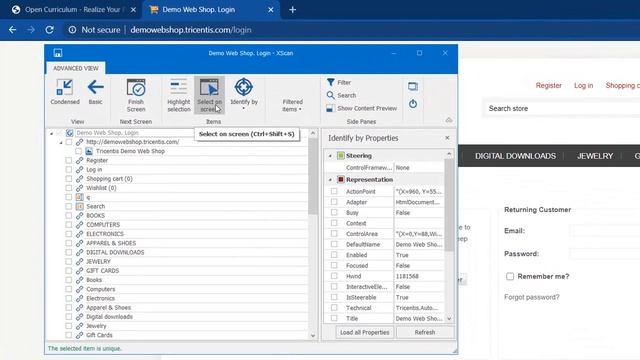Image resolution: width=640 pixels, height=360 pixels.
Task: Click the Register link on the web page
Action: tap(549, 85)
